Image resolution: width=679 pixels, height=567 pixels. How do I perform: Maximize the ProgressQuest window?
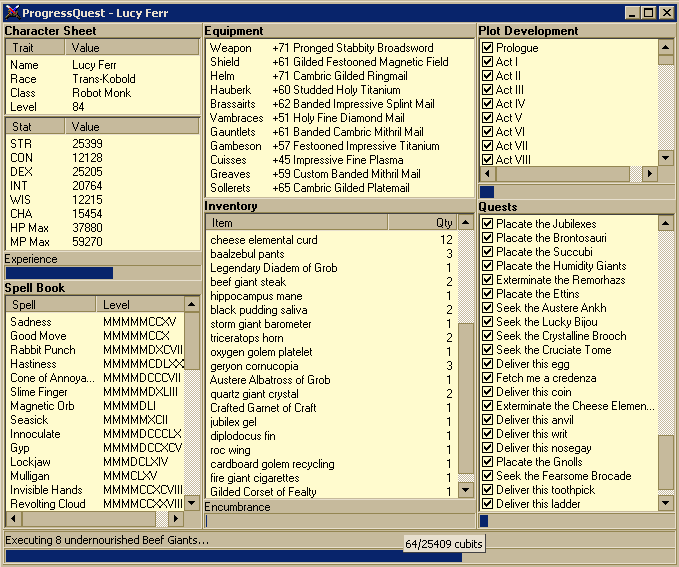649,13
